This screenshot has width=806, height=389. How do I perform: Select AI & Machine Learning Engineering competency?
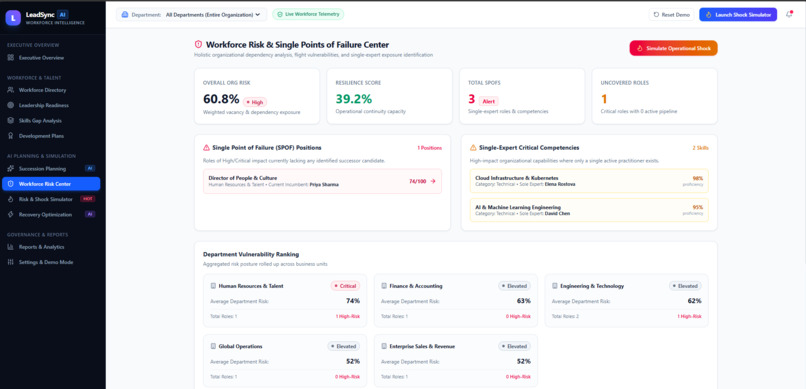[x=589, y=210]
